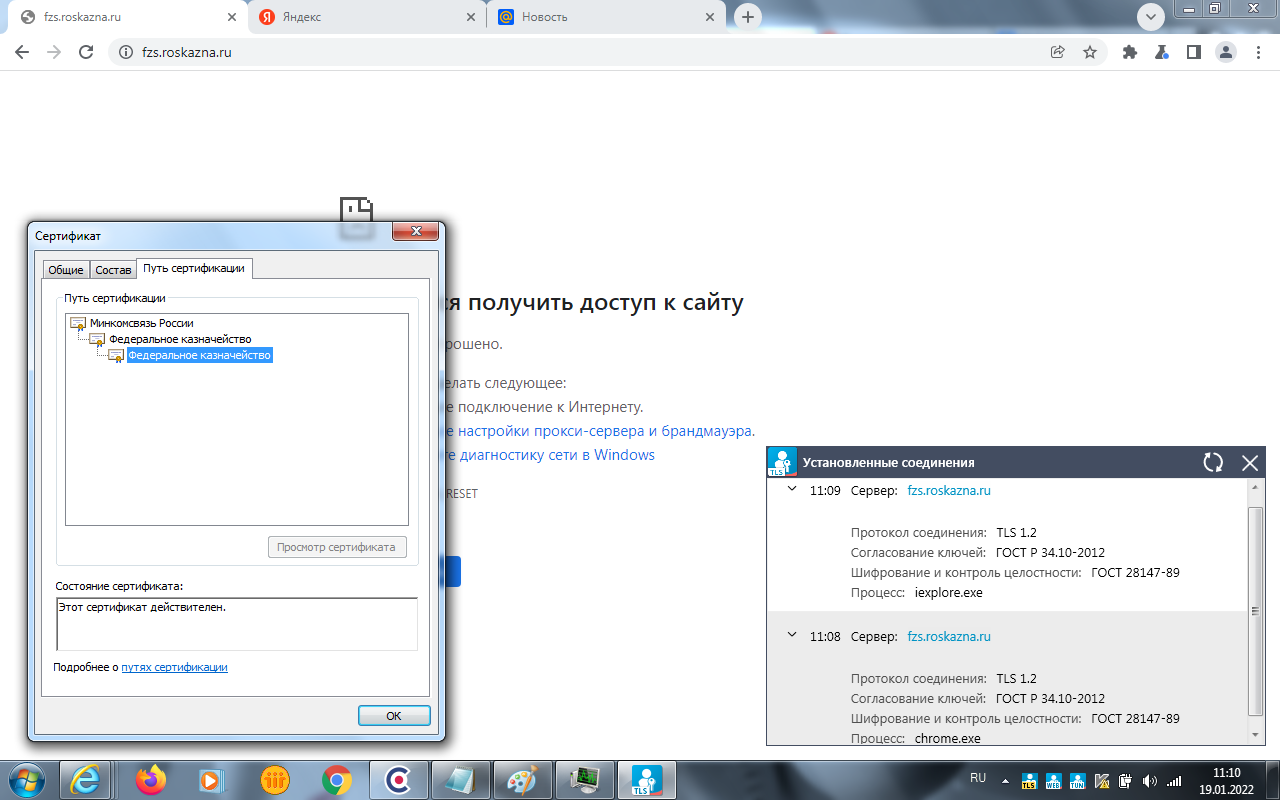Open the orange round app in the taskbar

point(275,780)
